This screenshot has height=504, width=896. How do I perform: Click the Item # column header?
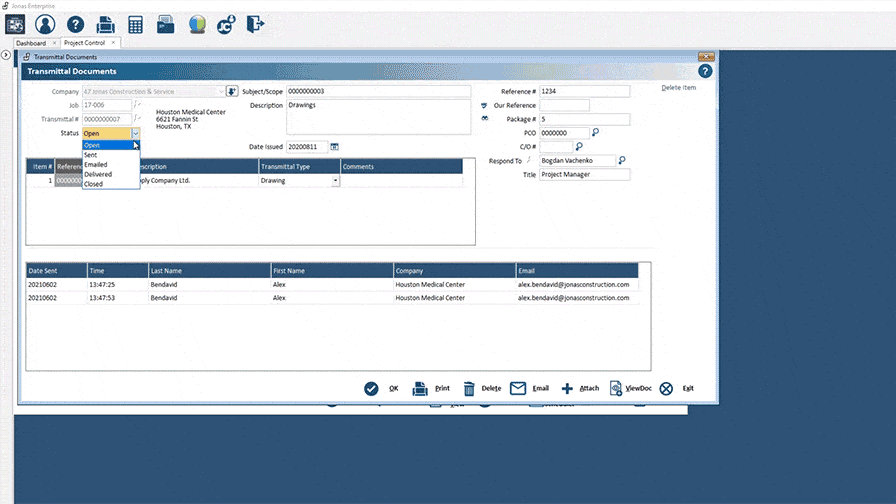(x=41, y=166)
